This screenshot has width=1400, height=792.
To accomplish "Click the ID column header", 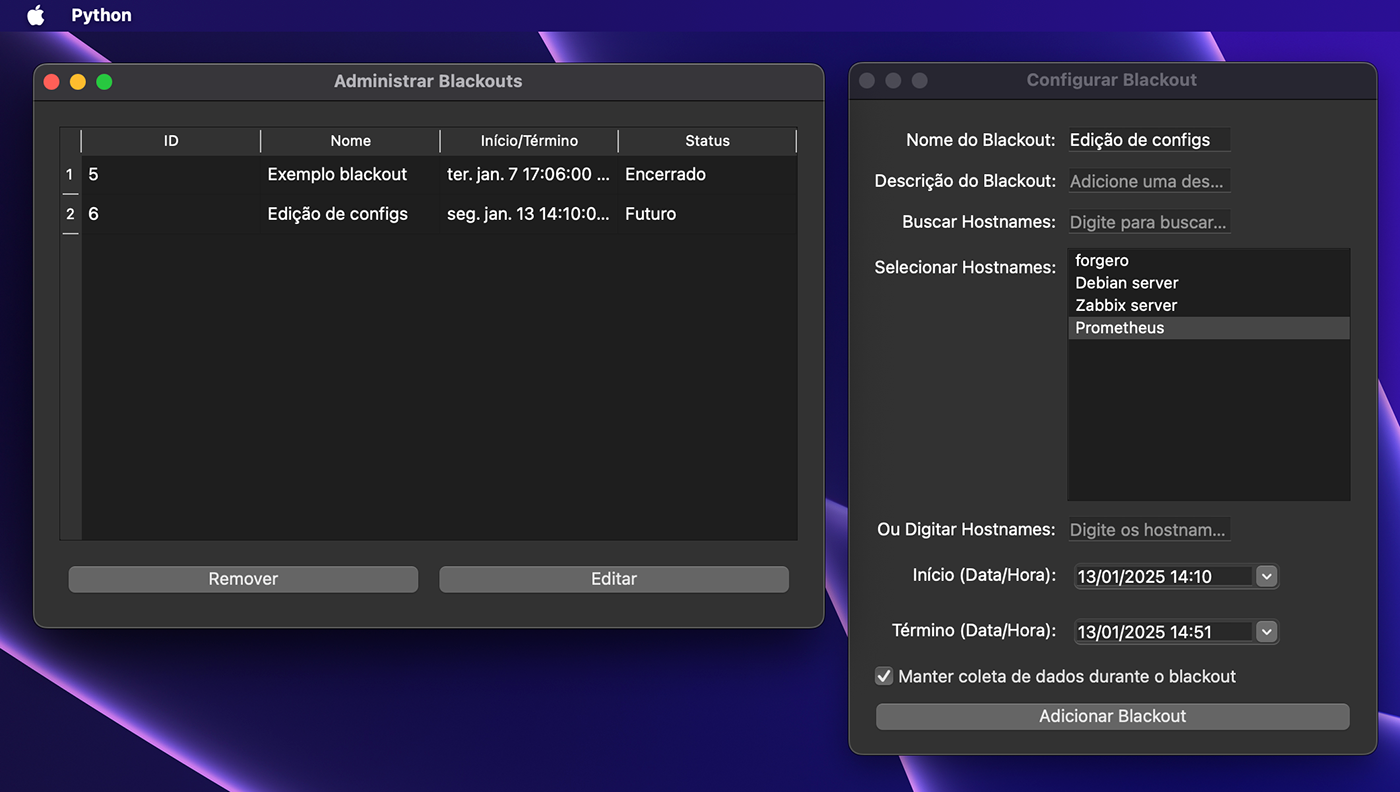I will point(171,141).
